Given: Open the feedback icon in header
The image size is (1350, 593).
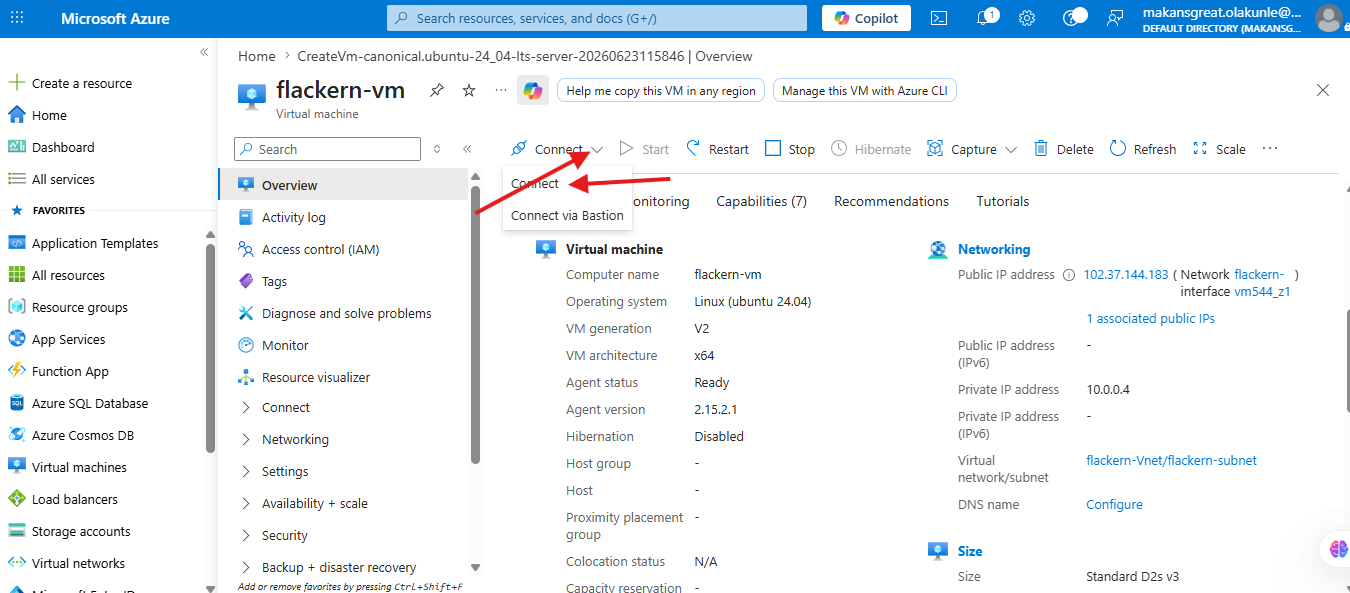Looking at the screenshot, I should (x=1115, y=18).
